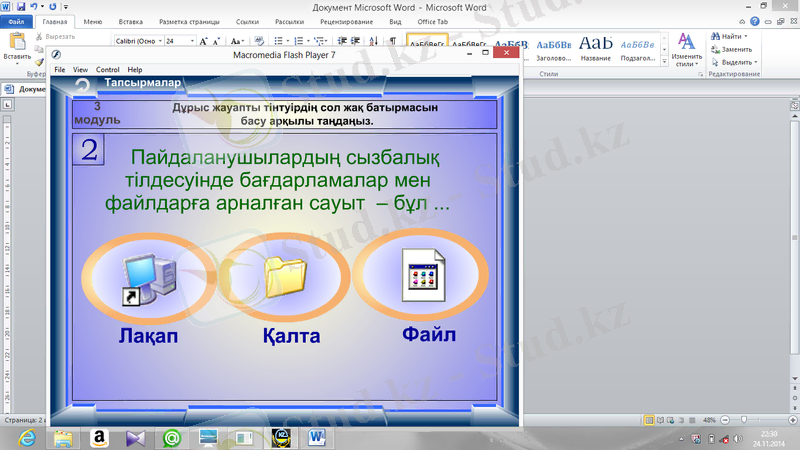The height and width of the screenshot is (450, 800).
Task: Switch to Word via taskbar icon
Action: [319, 437]
